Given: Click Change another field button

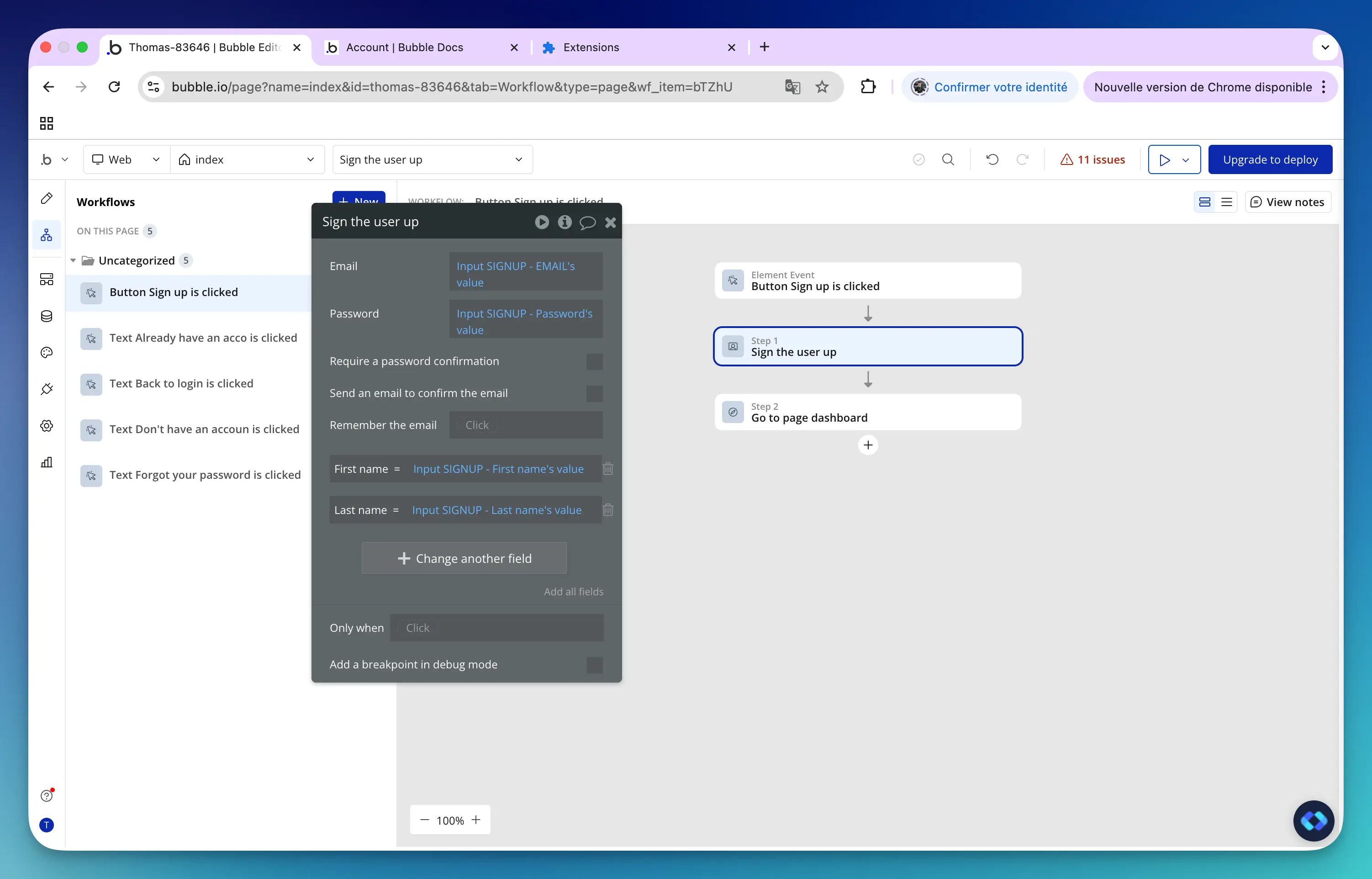Looking at the screenshot, I should (x=464, y=558).
